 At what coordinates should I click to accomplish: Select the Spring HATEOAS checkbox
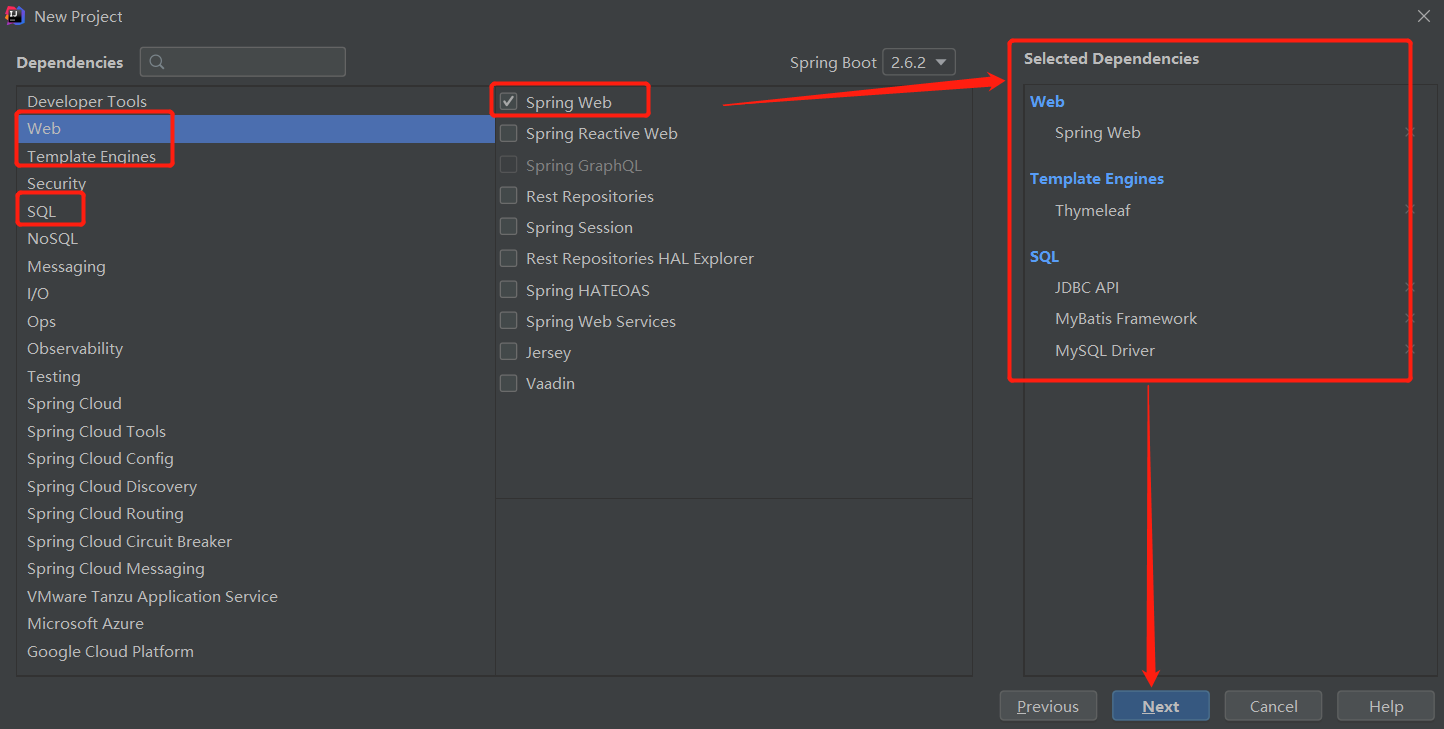508,290
